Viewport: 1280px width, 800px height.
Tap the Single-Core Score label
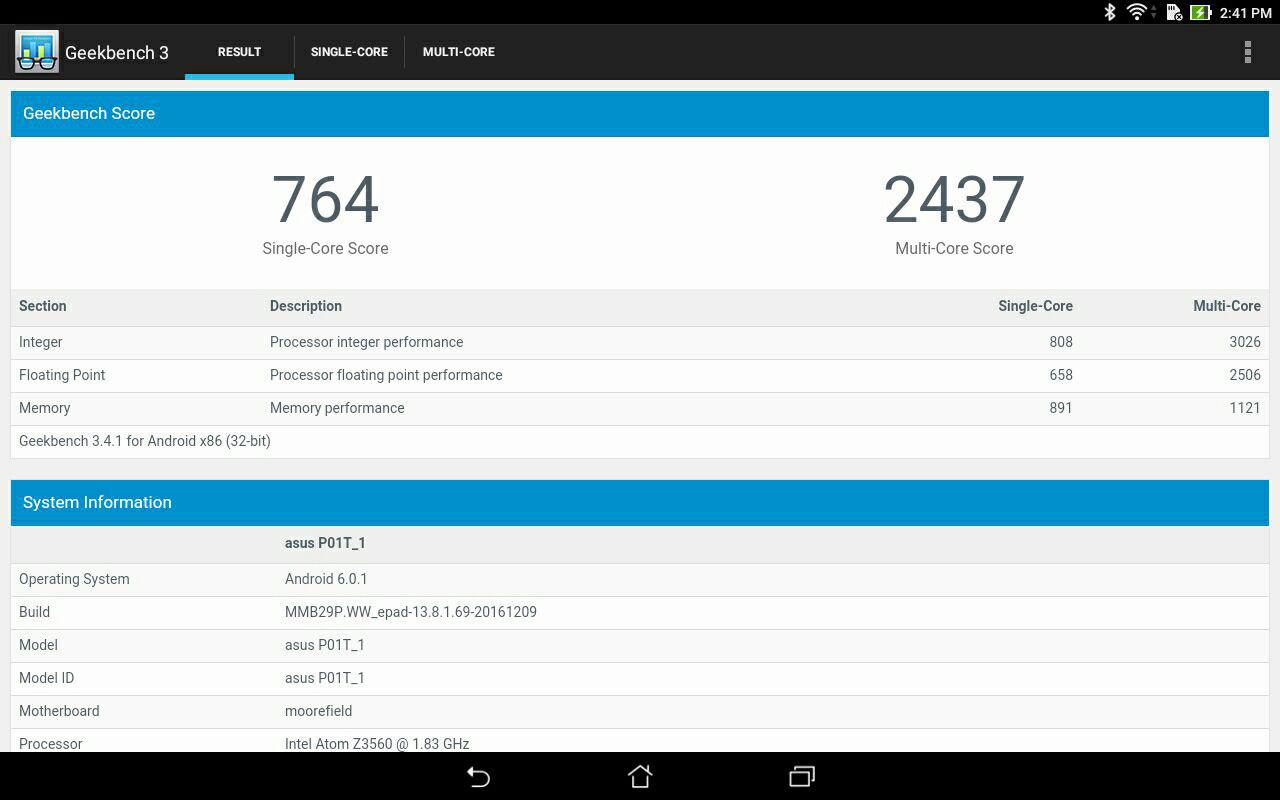click(x=325, y=248)
